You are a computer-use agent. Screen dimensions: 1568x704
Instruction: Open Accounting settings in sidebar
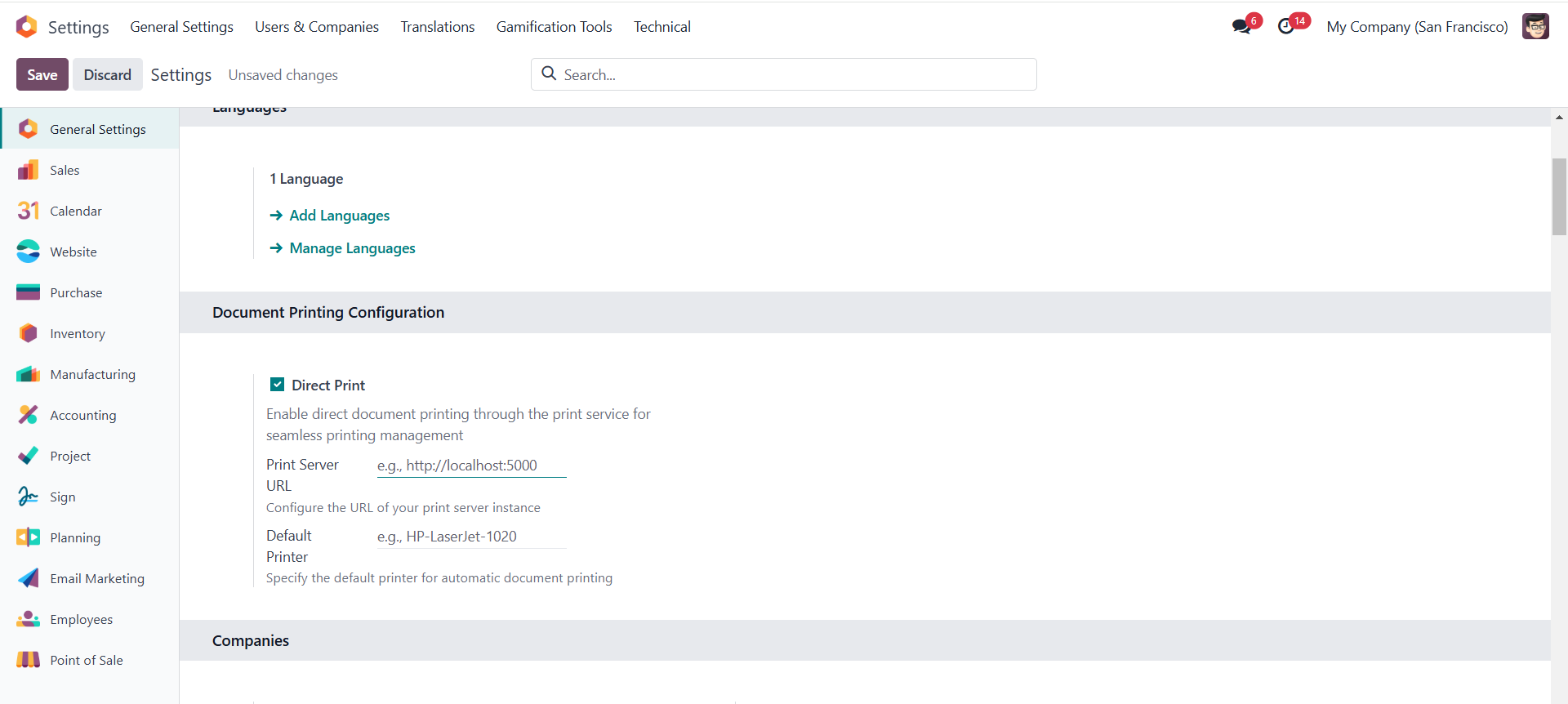coord(82,415)
